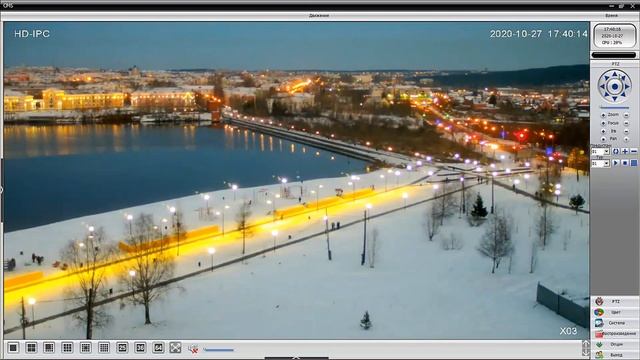640x360 pixels.
Task: Expand the collapsed bottom panel chevron
Action: [296, 358]
